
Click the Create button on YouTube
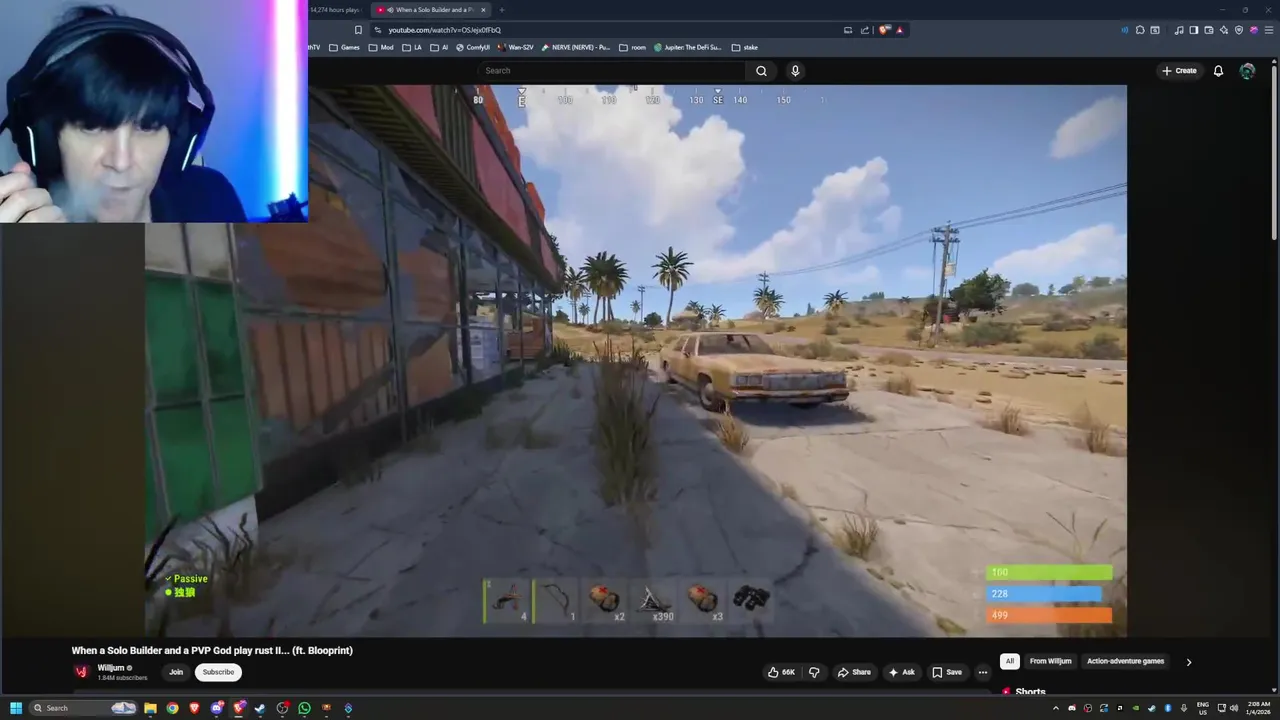coord(1179,71)
